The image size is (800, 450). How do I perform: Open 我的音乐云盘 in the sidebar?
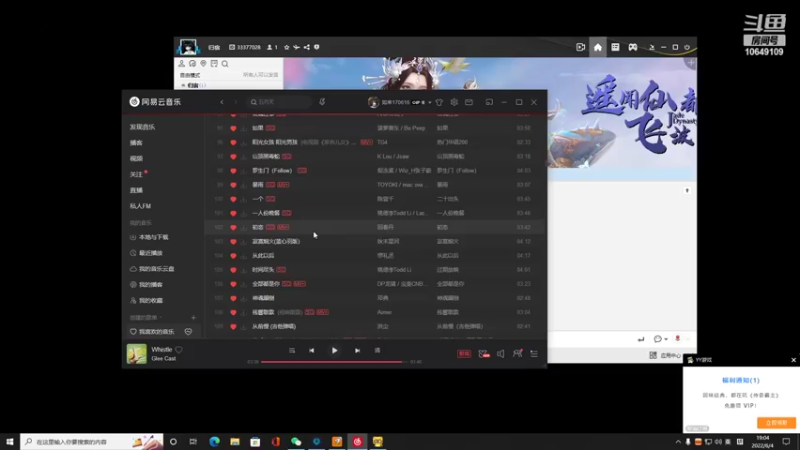[156, 269]
